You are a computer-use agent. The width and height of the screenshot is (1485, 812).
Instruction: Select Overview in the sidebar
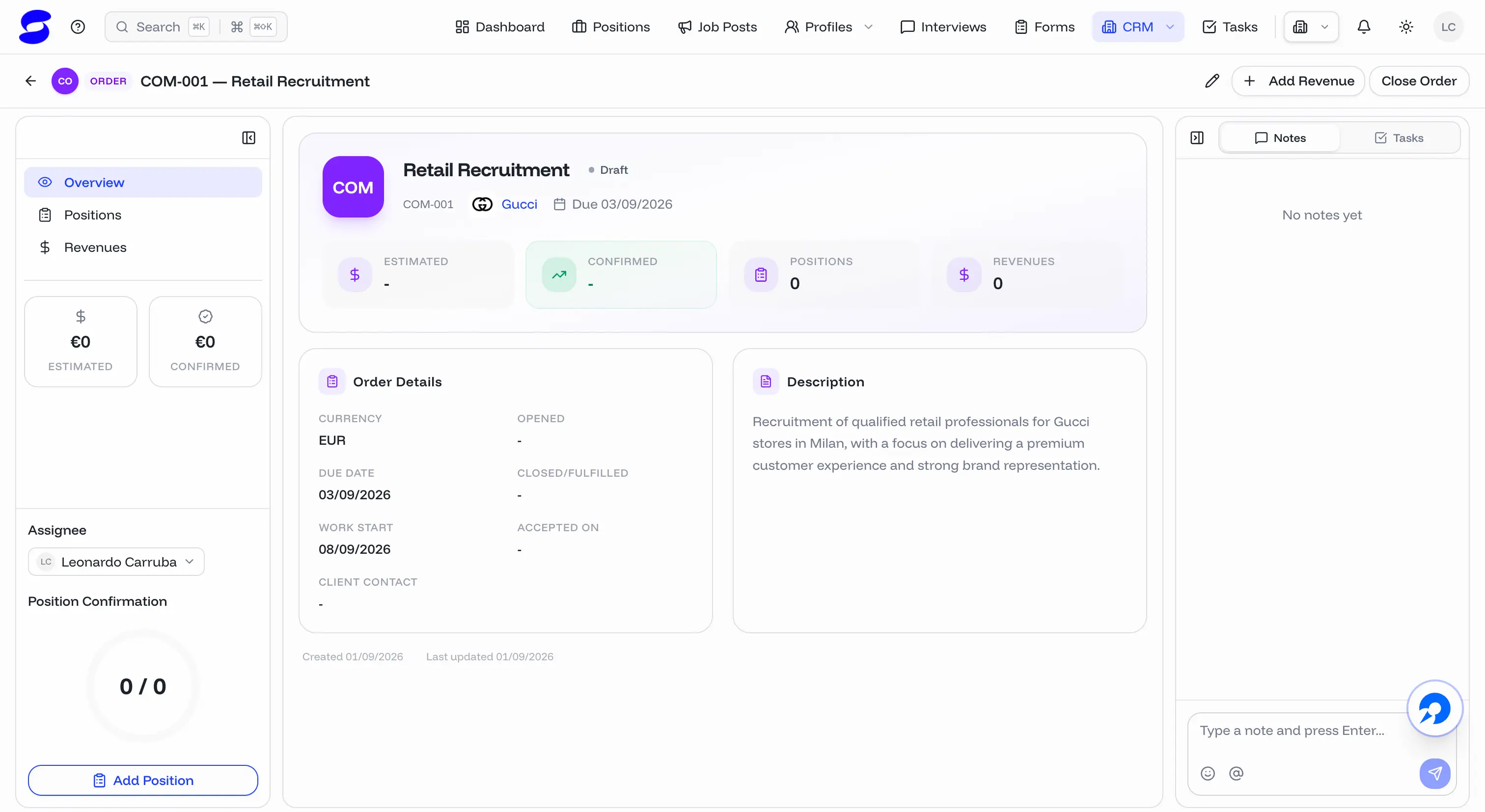click(143, 182)
